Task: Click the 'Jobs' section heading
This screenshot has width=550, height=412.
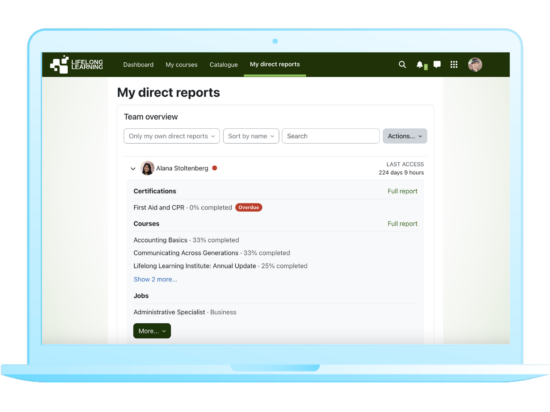Action: pos(141,296)
